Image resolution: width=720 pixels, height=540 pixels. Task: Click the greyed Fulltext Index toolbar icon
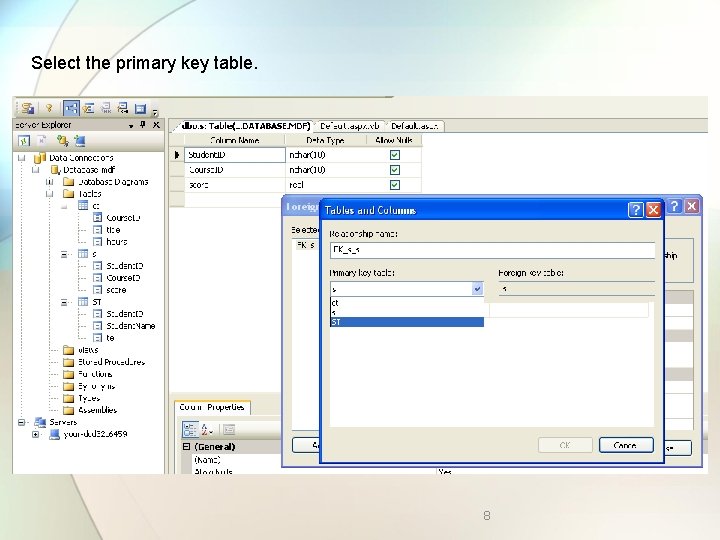106,108
